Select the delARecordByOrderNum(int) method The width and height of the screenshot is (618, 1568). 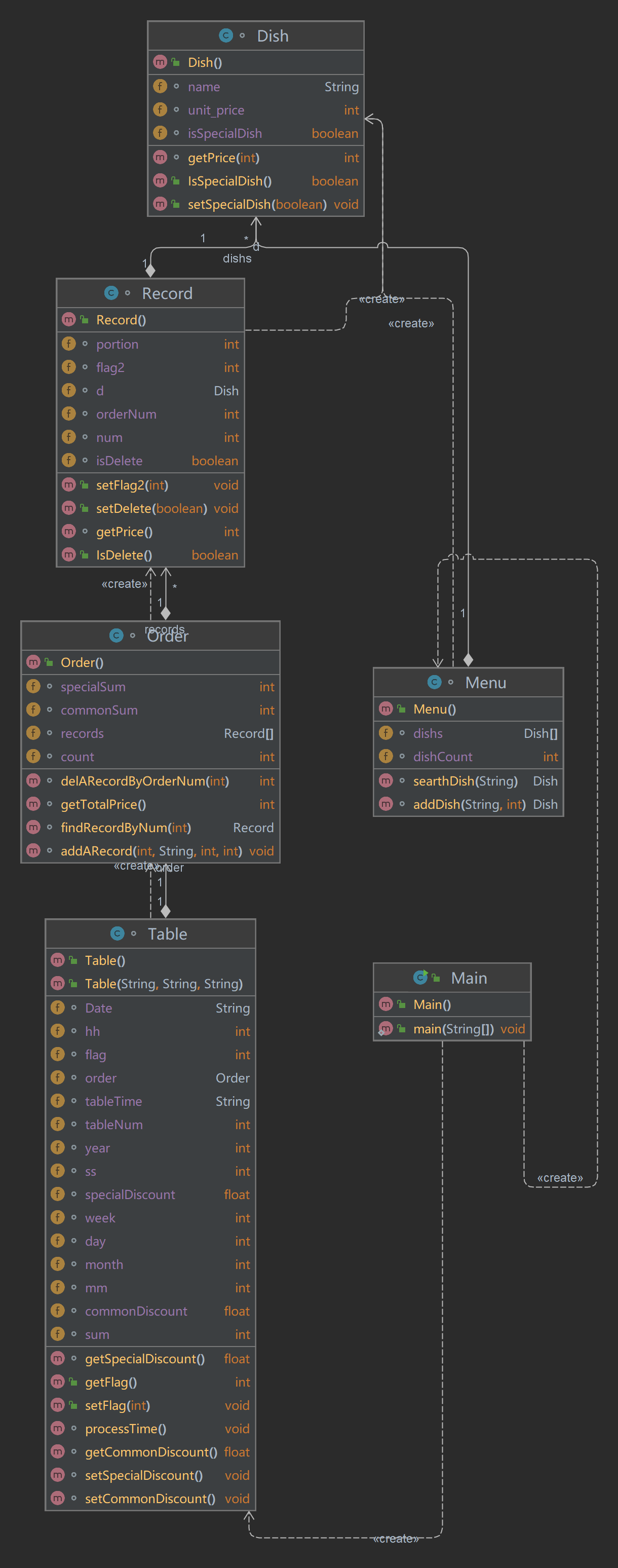pos(150,780)
